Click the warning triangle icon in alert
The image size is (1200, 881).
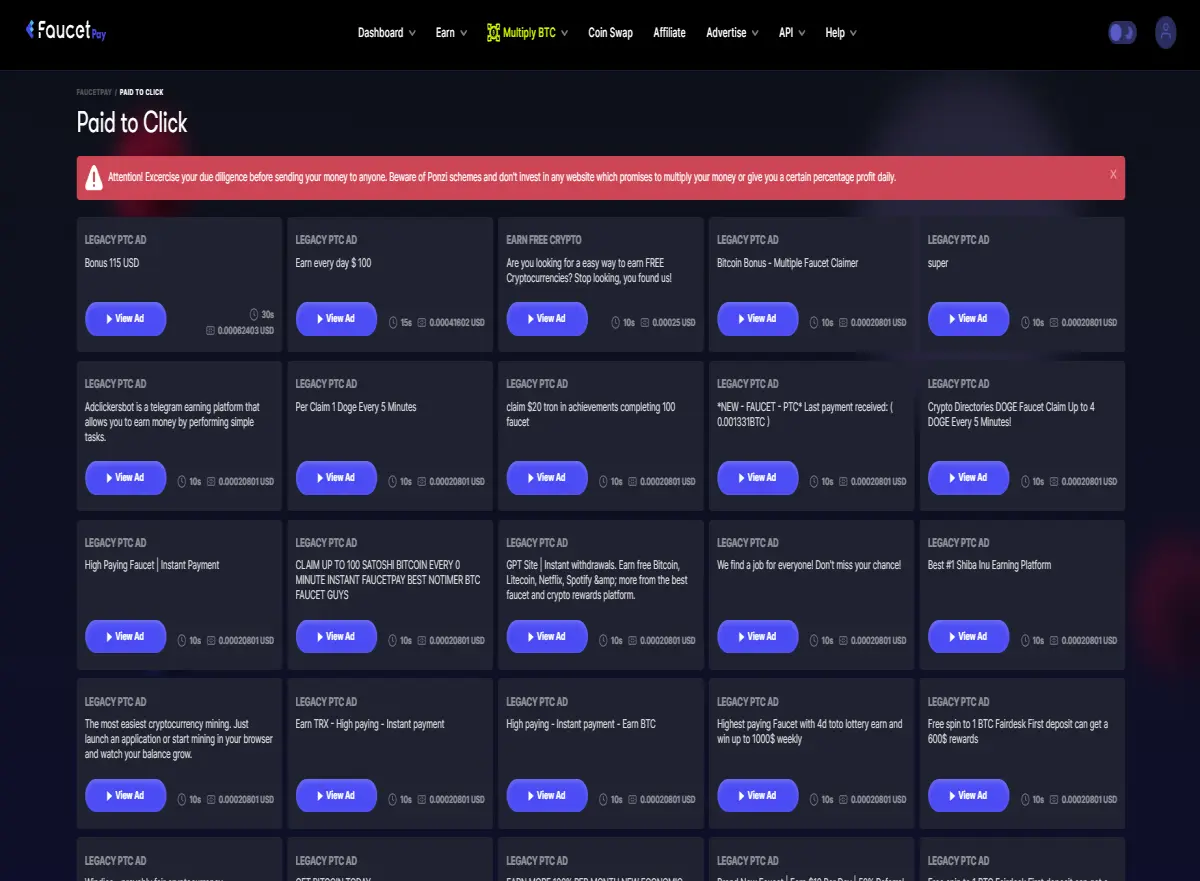[93, 178]
